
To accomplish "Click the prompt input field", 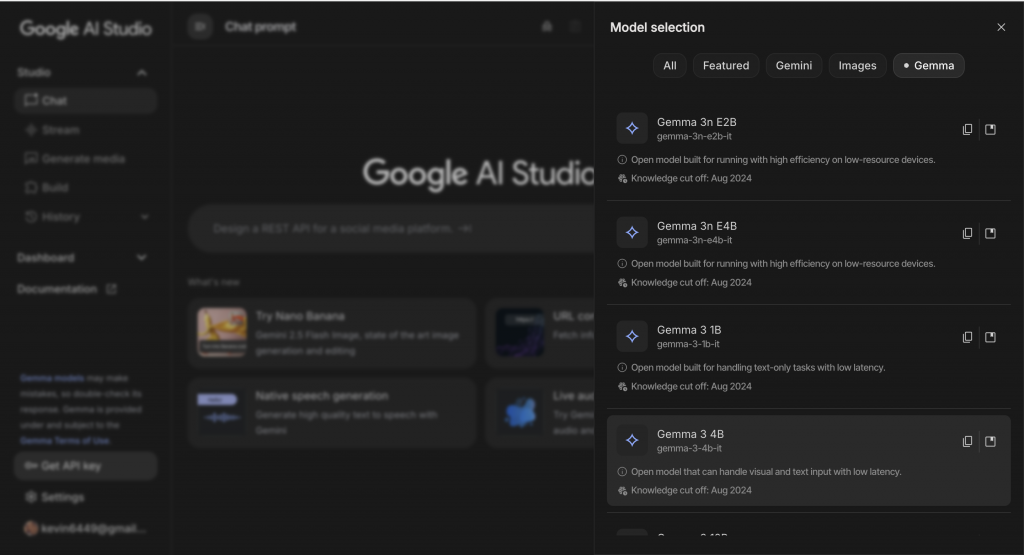I will (392, 229).
